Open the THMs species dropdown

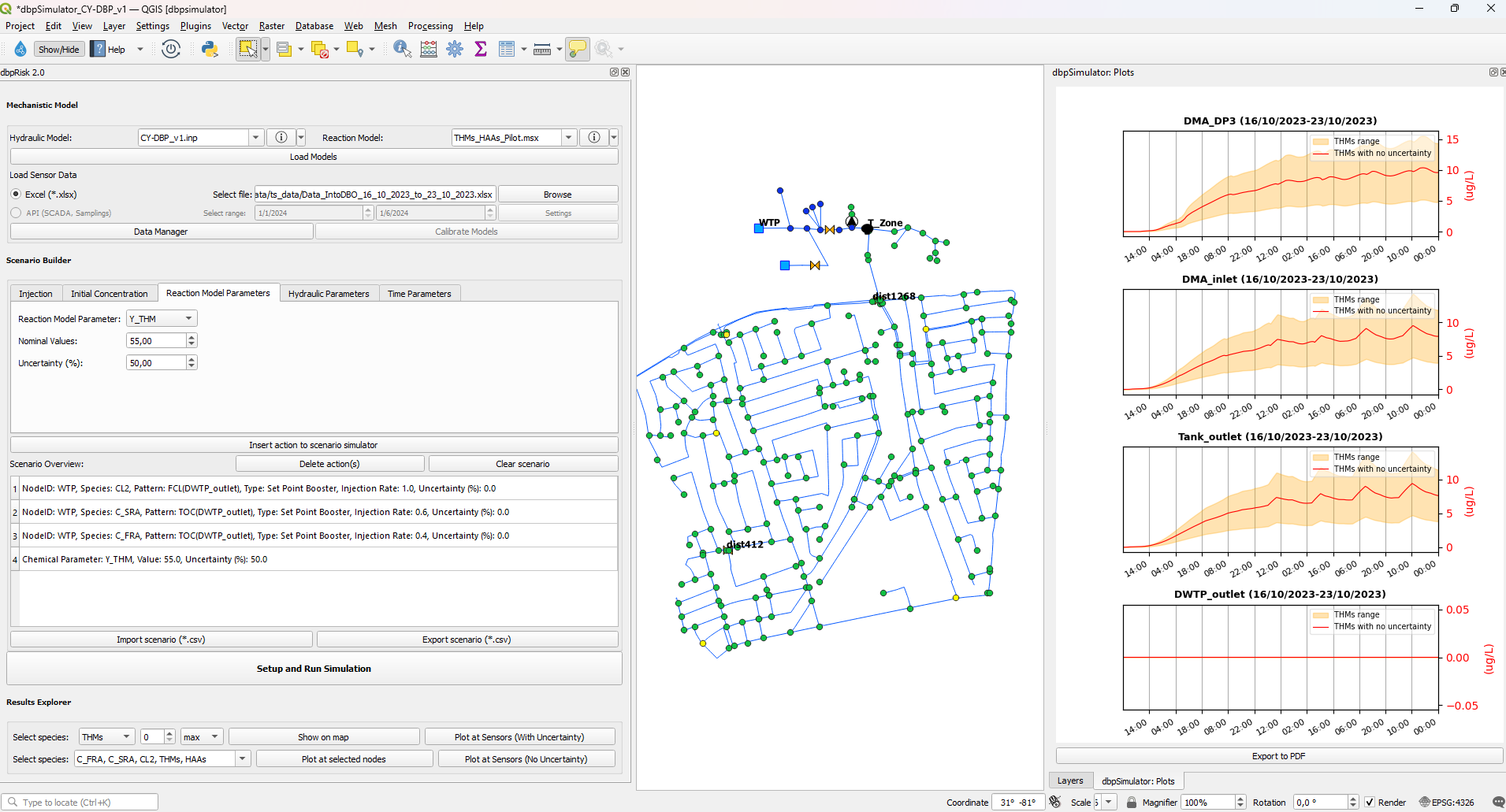click(x=106, y=736)
